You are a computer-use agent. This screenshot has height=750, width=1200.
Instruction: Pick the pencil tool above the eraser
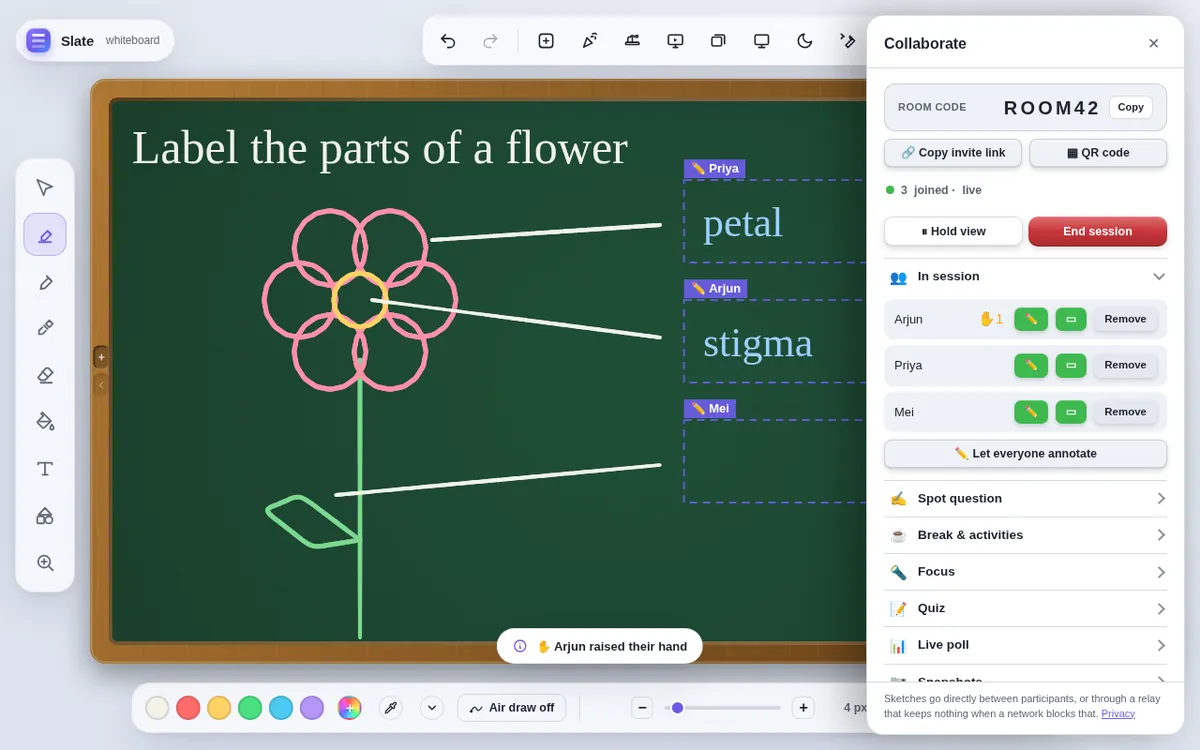(x=45, y=328)
